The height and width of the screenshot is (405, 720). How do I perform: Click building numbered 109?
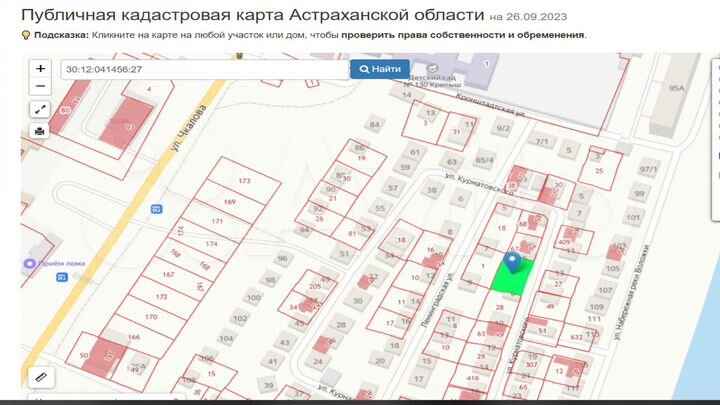596,307
